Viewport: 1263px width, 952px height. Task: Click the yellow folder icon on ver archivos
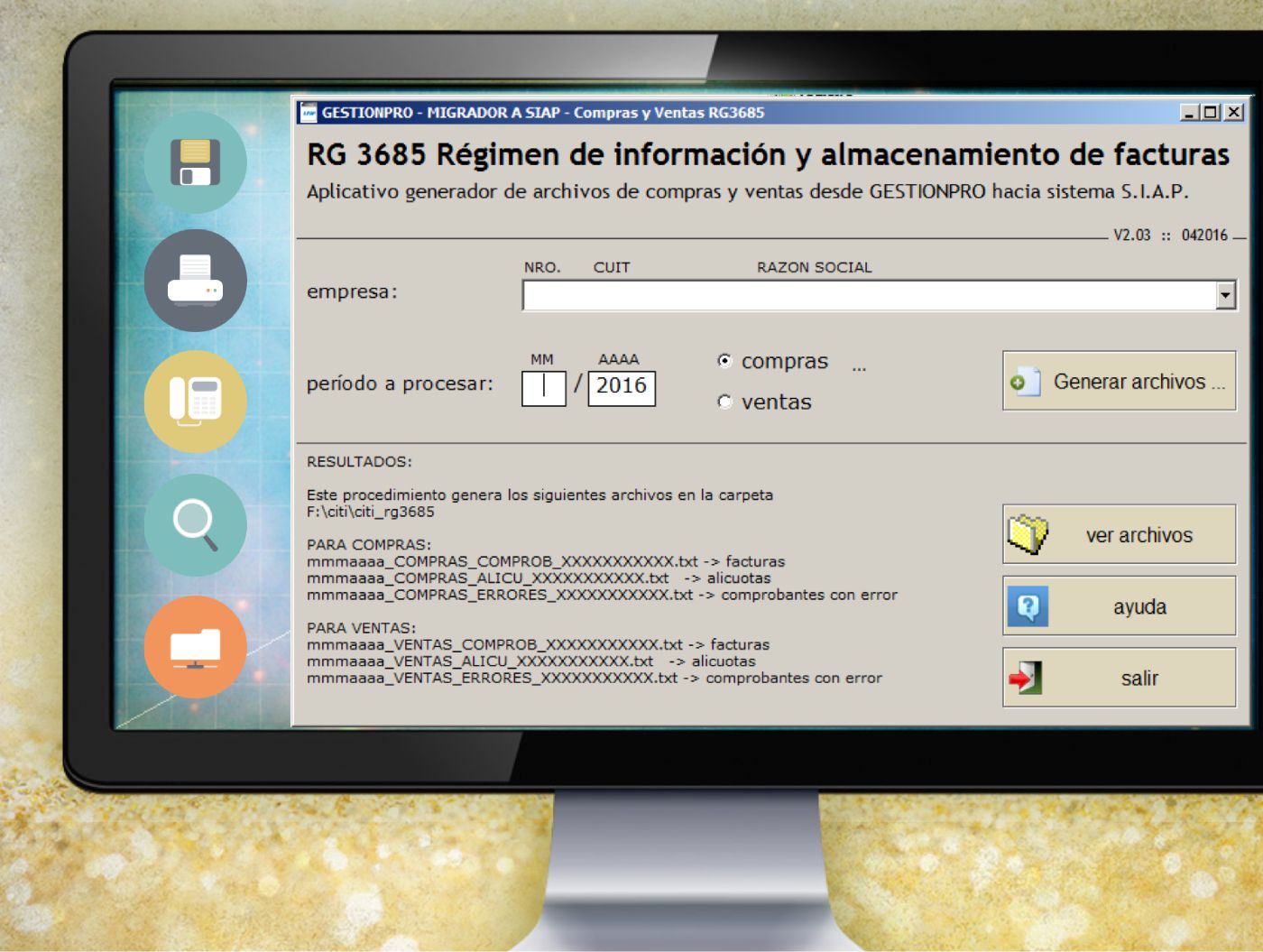pos(1028,534)
